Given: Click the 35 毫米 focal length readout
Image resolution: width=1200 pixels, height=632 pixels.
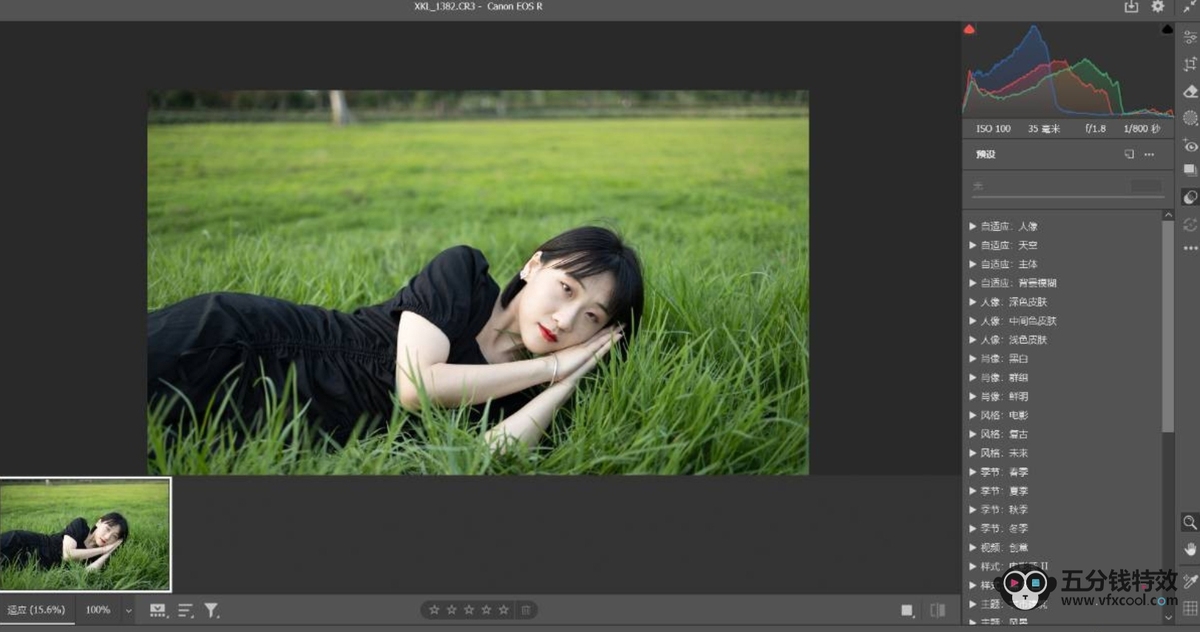Looking at the screenshot, I should point(1046,129).
